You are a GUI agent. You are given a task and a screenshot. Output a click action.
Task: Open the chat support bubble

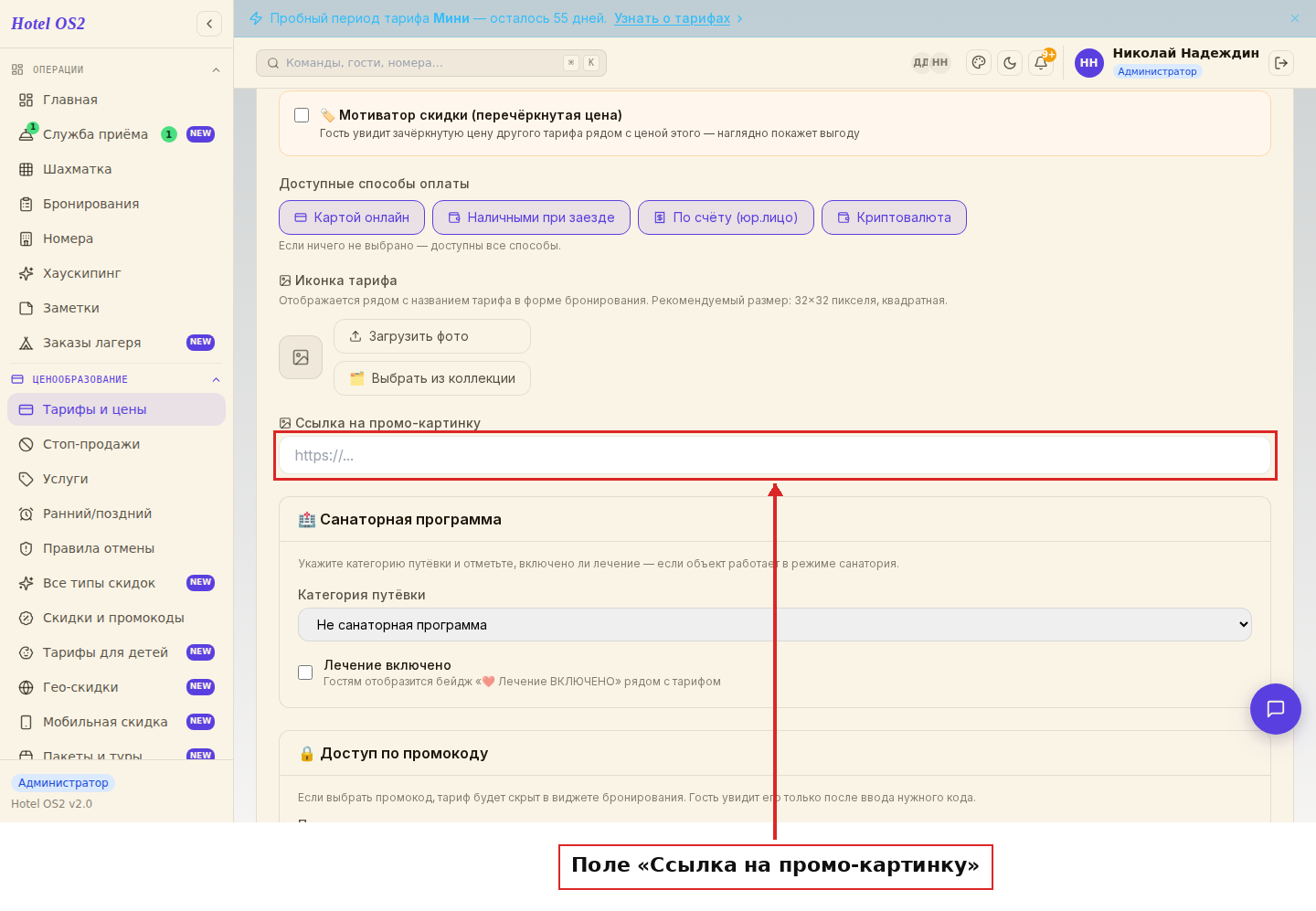tap(1276, 709)
